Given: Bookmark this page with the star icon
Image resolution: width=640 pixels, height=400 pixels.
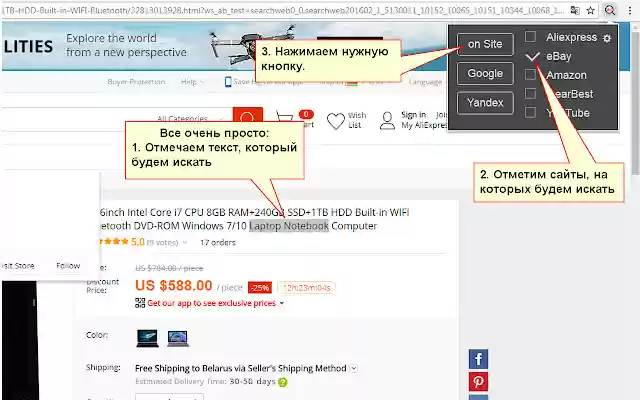Looking at the screenshot, I should click(x=590, y=11).
